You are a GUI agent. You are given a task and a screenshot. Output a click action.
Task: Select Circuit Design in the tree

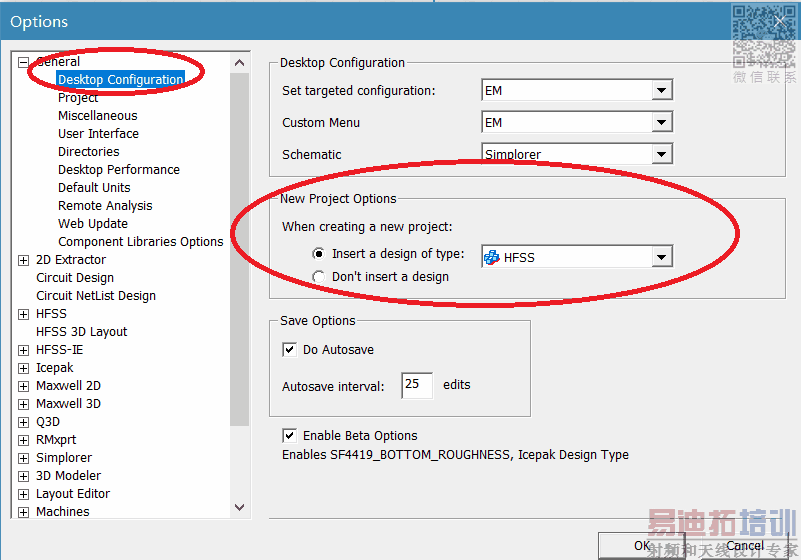coord(75,277)
